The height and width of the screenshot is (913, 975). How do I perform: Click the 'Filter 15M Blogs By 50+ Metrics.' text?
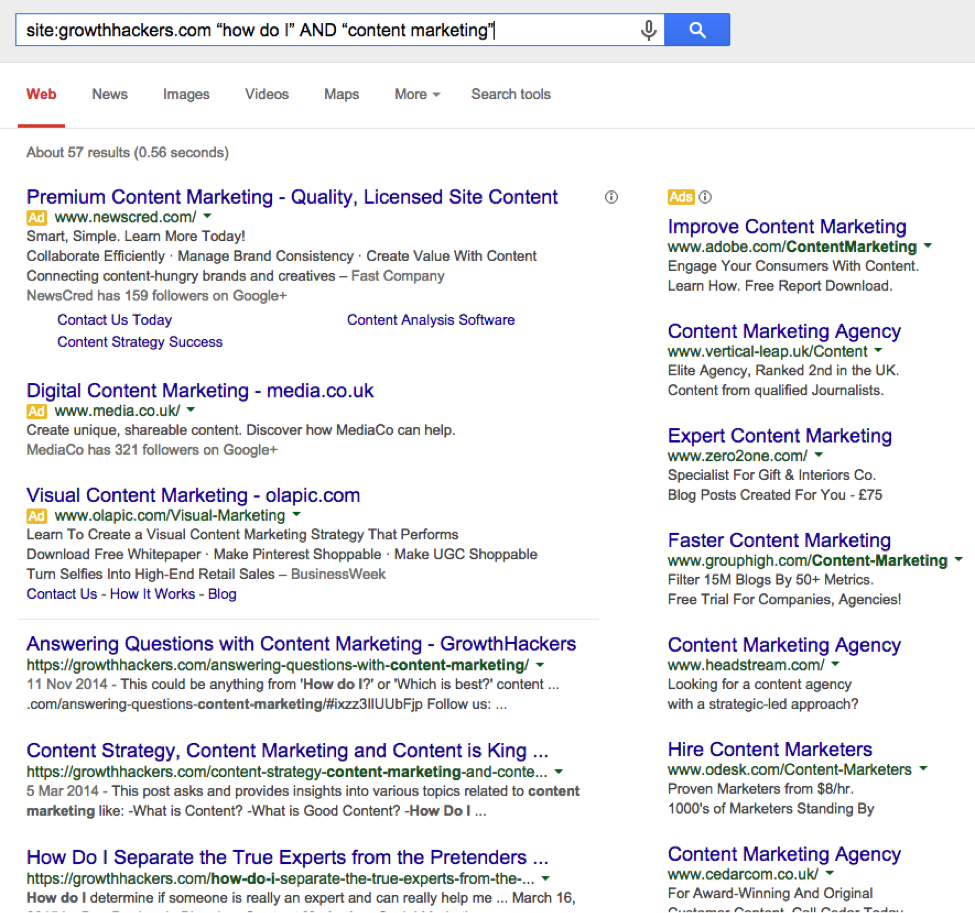click(770, 580)
